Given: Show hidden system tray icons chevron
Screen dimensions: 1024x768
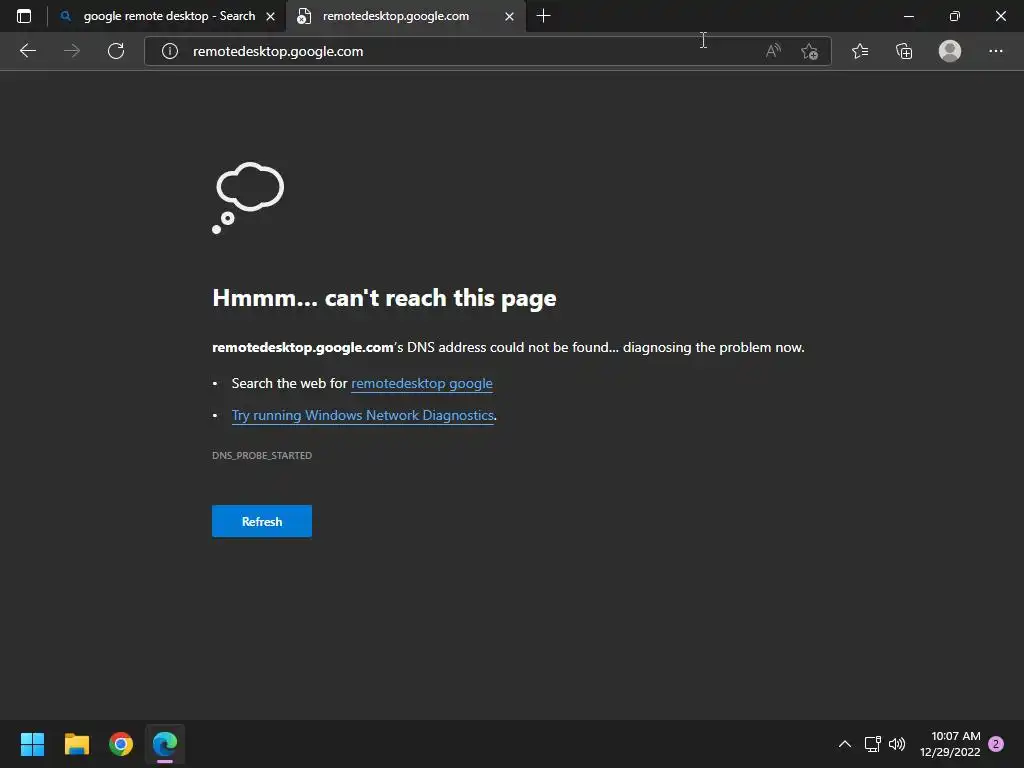Looking at the screenshot, I should (x=844, y=744).
